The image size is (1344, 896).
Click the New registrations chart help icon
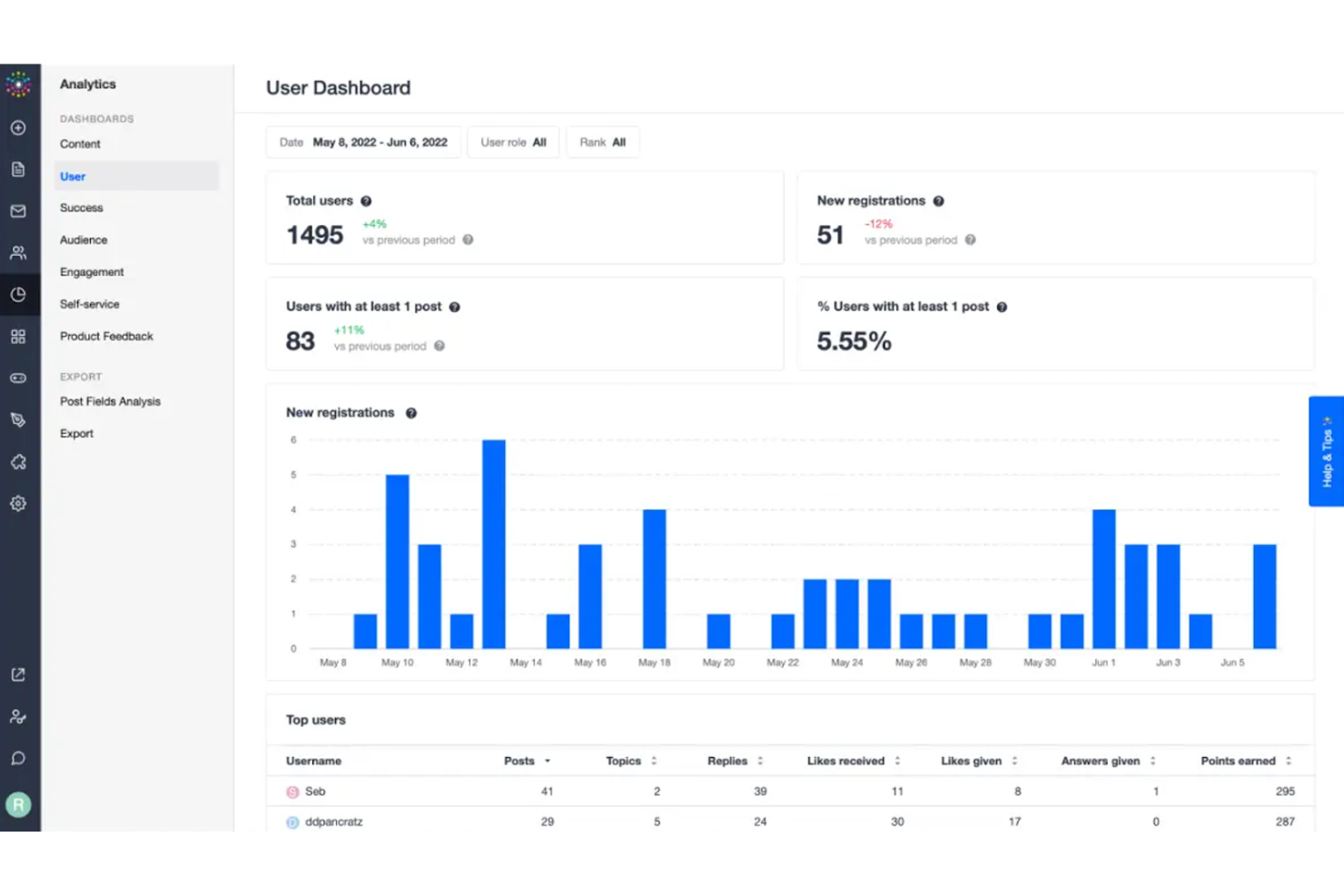[x=411, y=414]
